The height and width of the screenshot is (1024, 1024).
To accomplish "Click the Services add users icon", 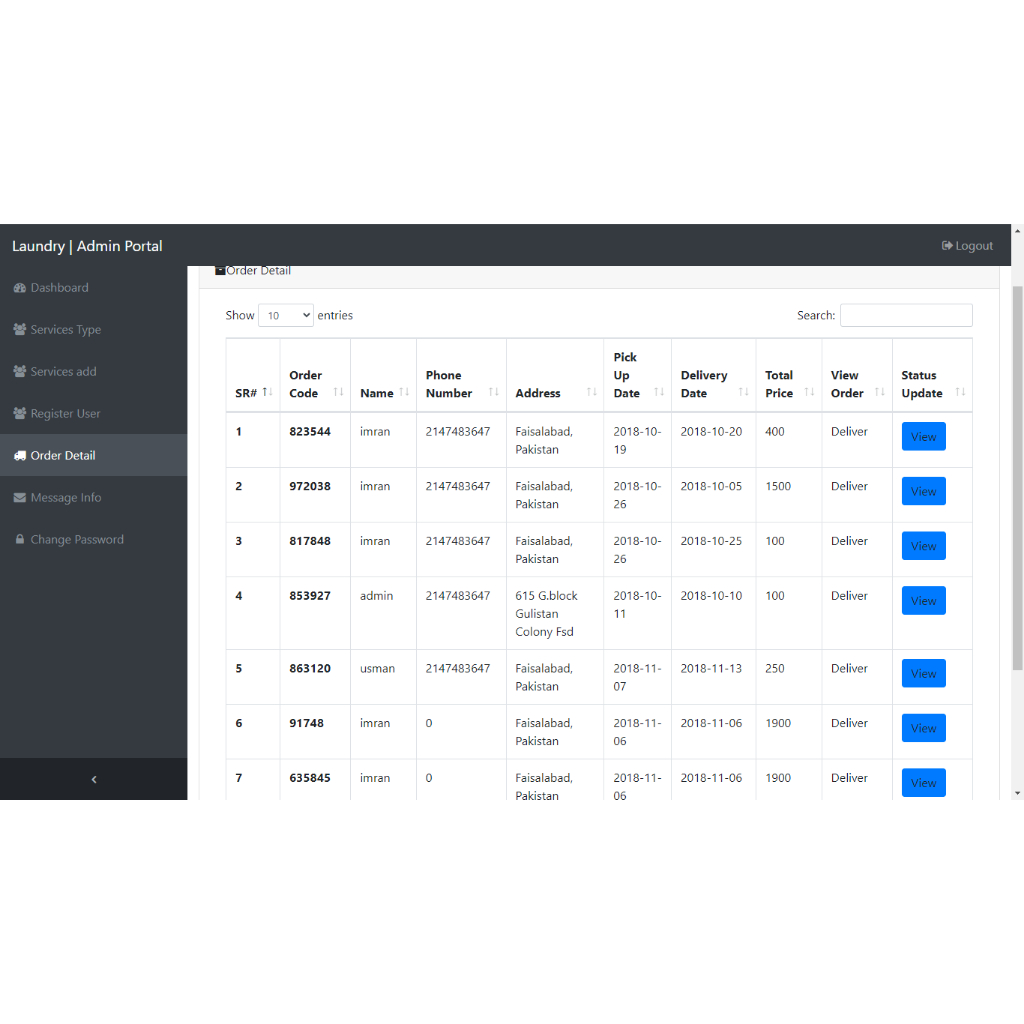I will (x=20, y=372).
